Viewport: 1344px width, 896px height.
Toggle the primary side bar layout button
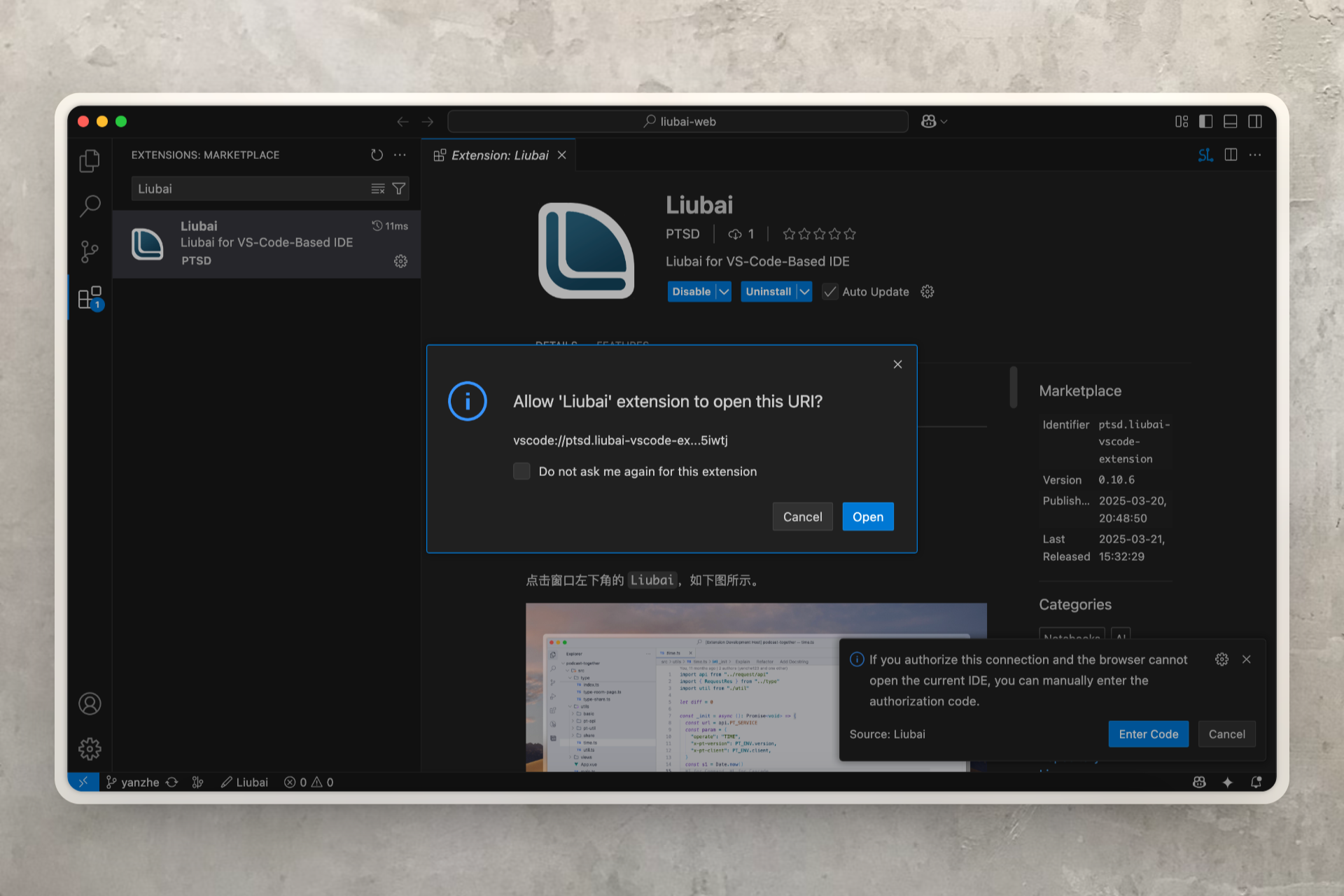pyautogui.click(x=1205, y=121)
